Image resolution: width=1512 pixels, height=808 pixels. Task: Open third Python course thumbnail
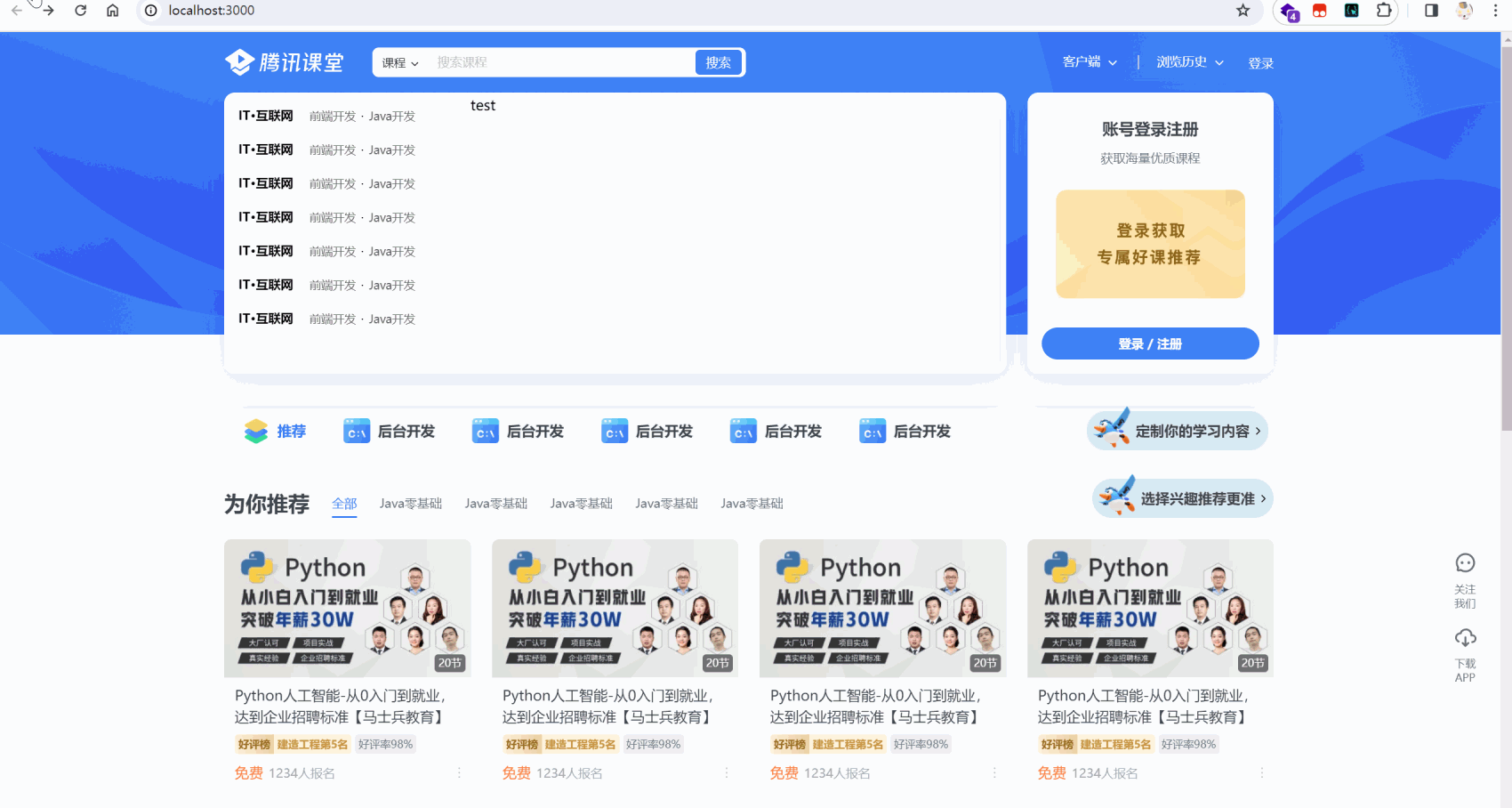[883, 608]
